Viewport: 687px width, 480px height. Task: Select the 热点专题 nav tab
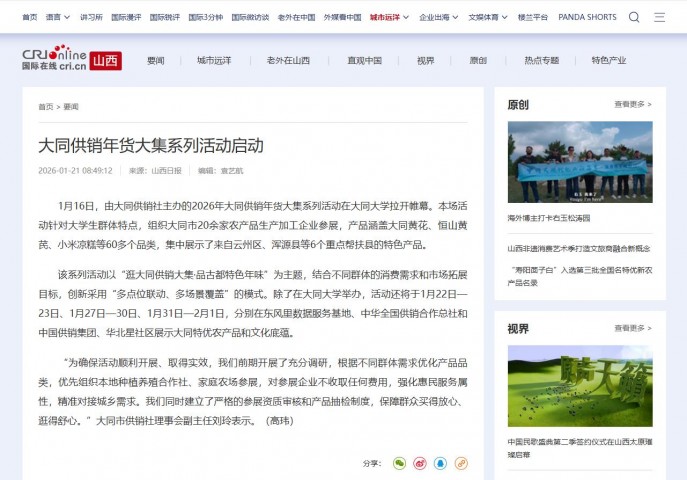542,61
